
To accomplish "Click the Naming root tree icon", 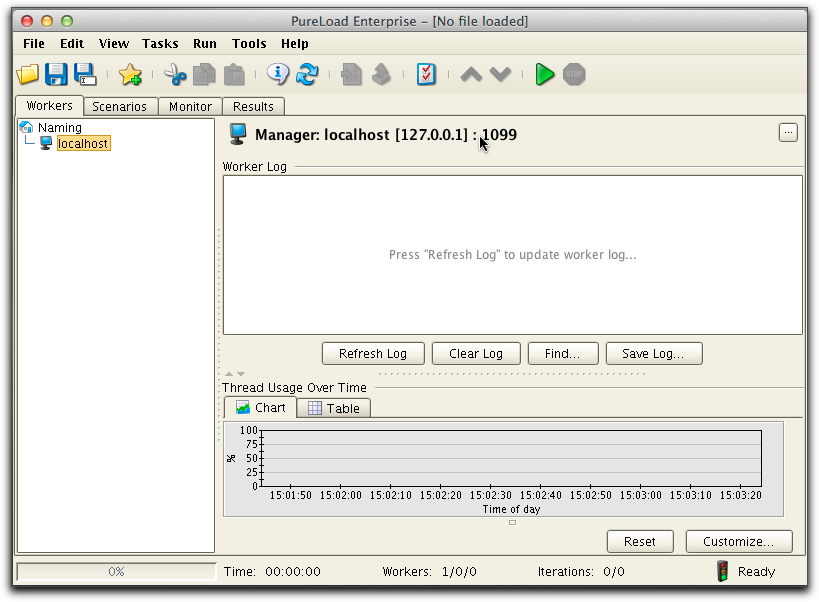I will pyautogui.click(x=27, y=127).
